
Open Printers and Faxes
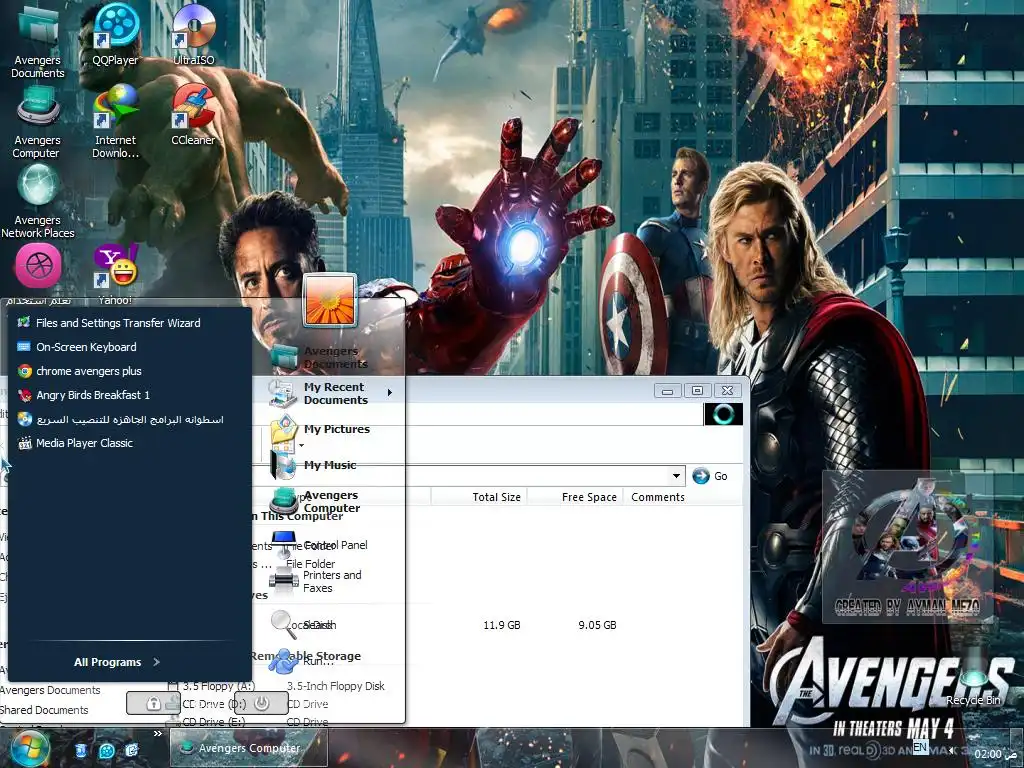315,581
